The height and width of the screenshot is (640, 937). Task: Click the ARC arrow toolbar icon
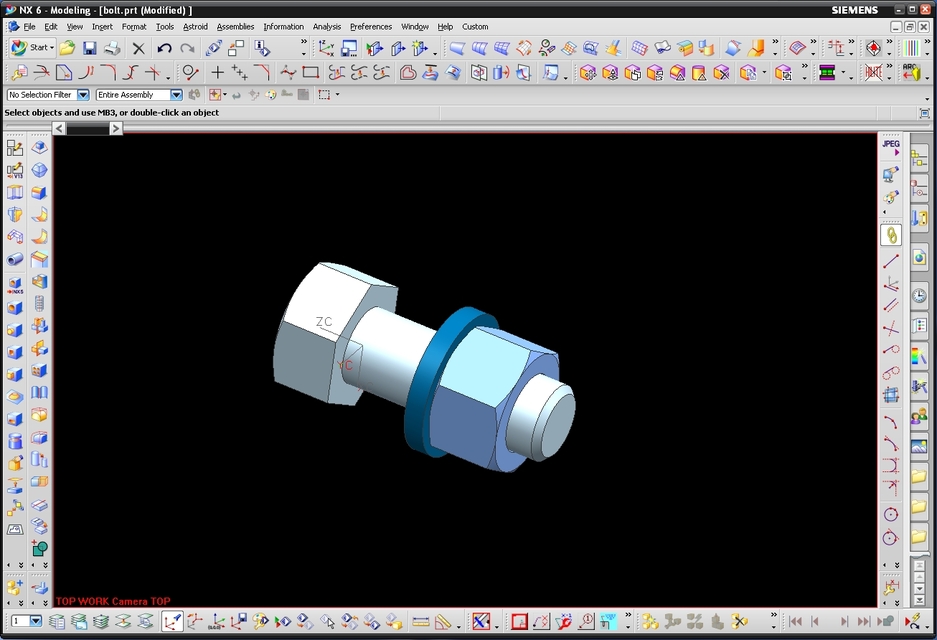(x=911, y=73)
